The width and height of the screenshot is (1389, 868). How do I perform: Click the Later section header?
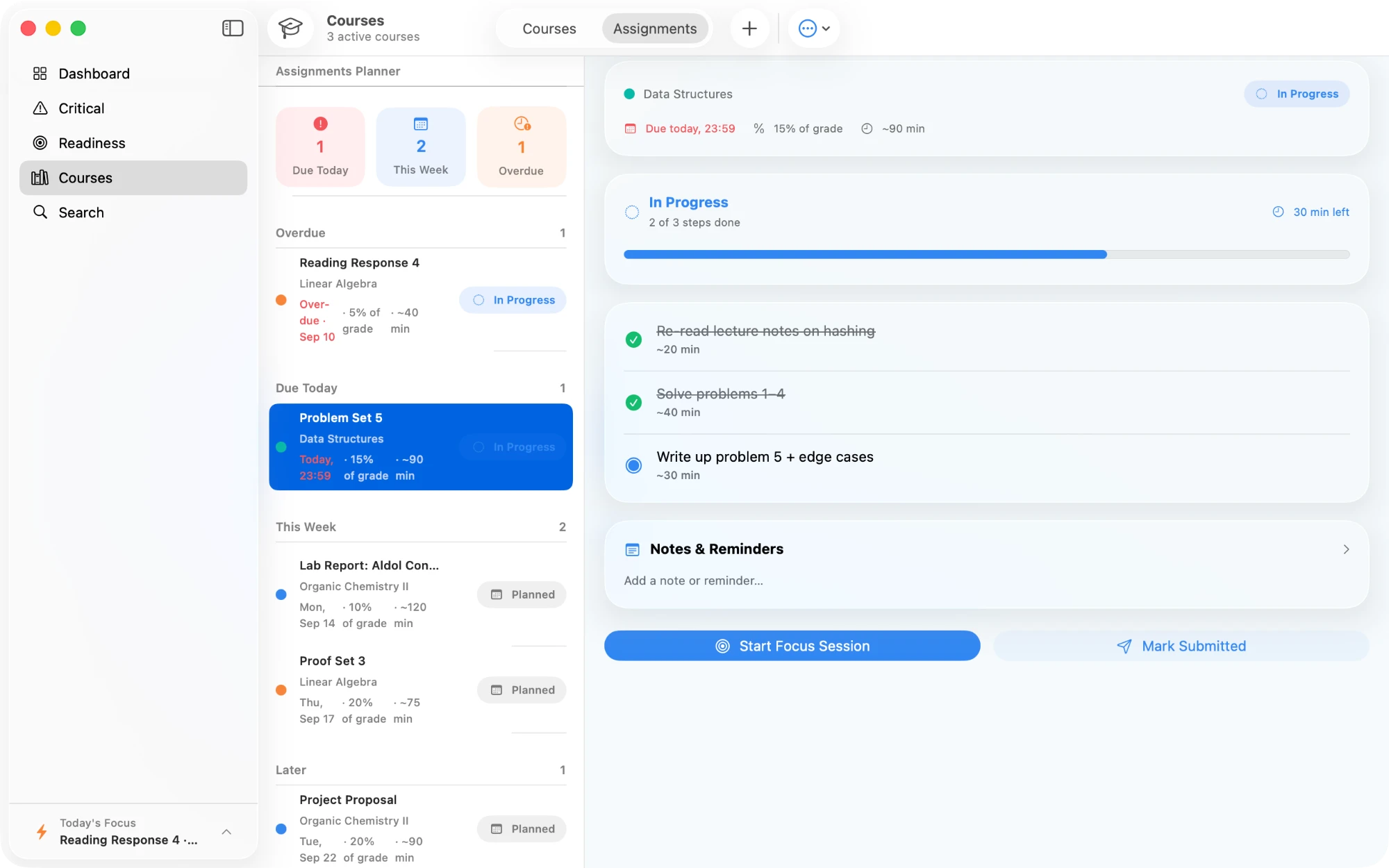point(421,769)
